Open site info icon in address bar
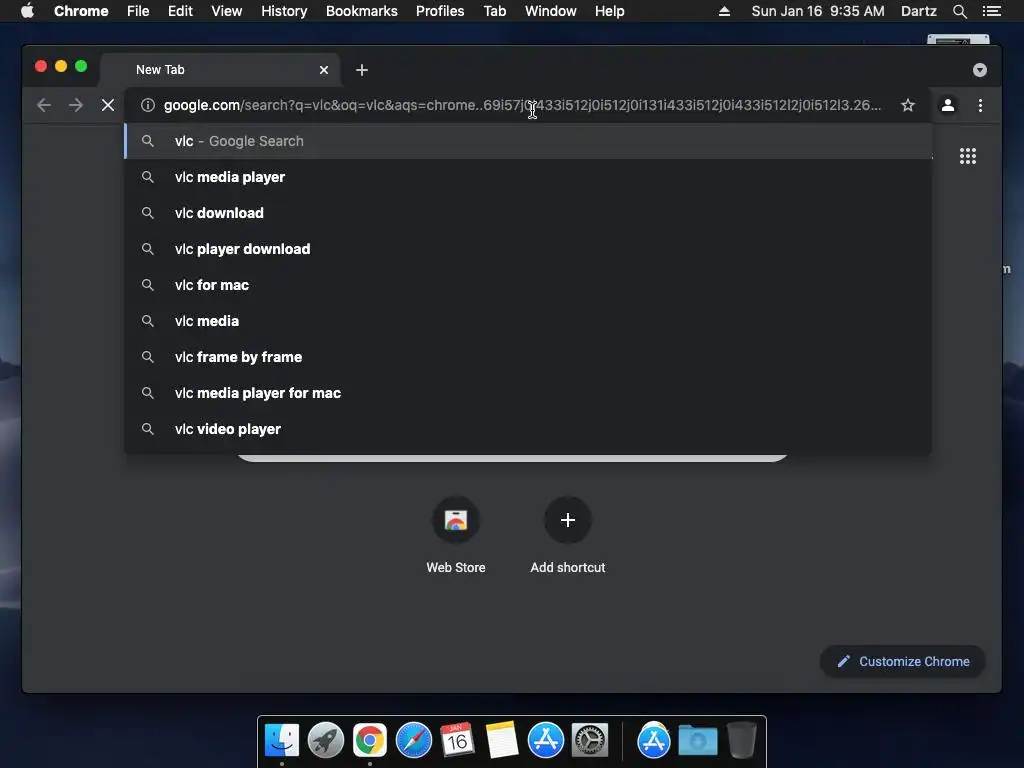Image resolution: width=1024 pixels, height=768 pixels. click(148, 105)
